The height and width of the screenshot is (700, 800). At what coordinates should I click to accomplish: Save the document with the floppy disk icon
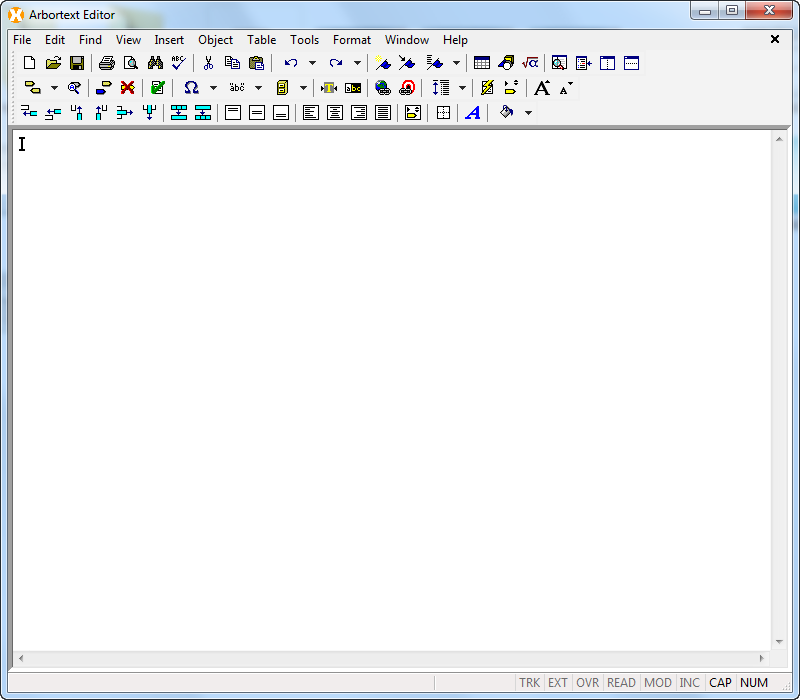(x=77, y=63)
